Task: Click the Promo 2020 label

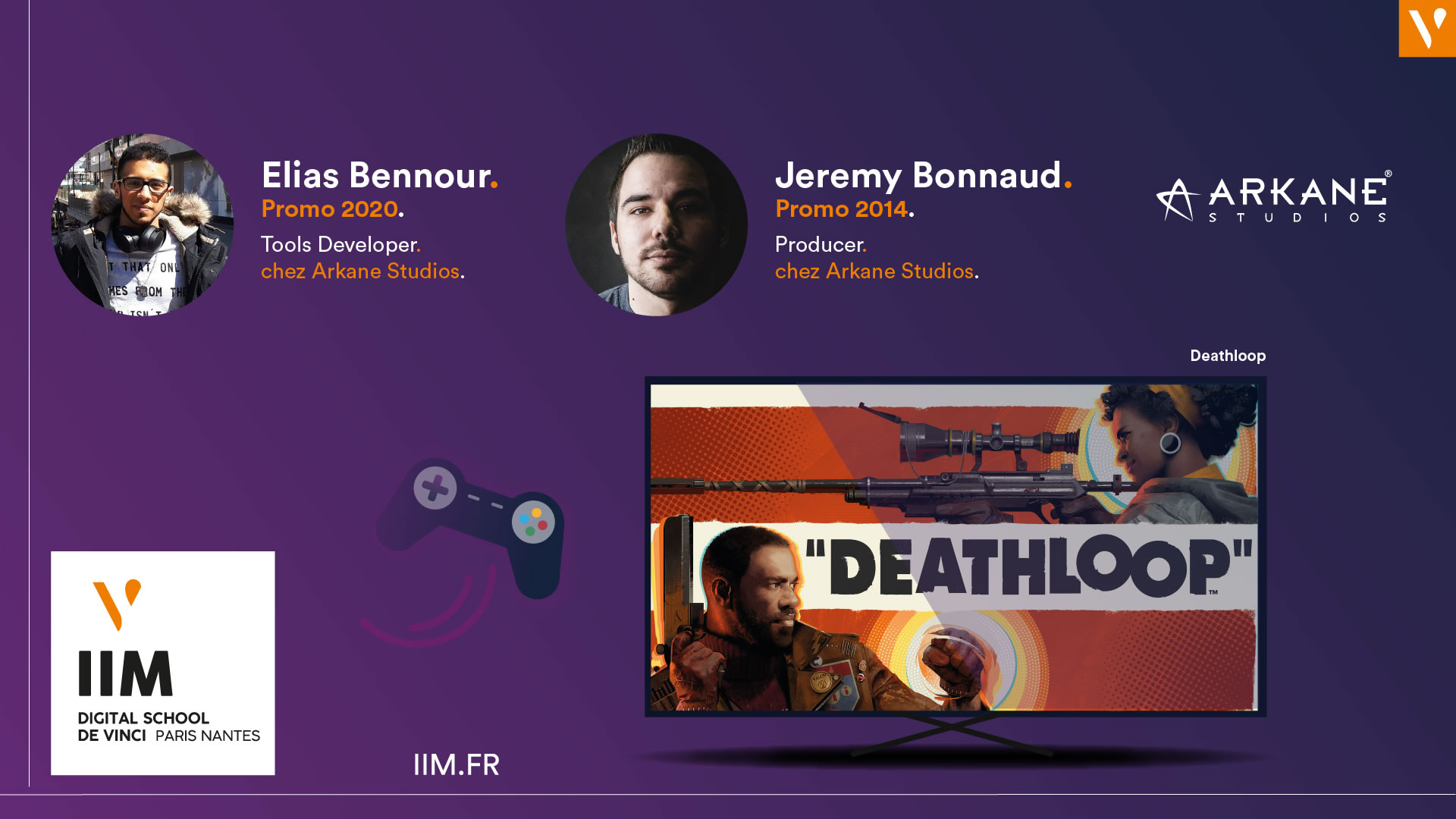Action: [x=331, y=209]
